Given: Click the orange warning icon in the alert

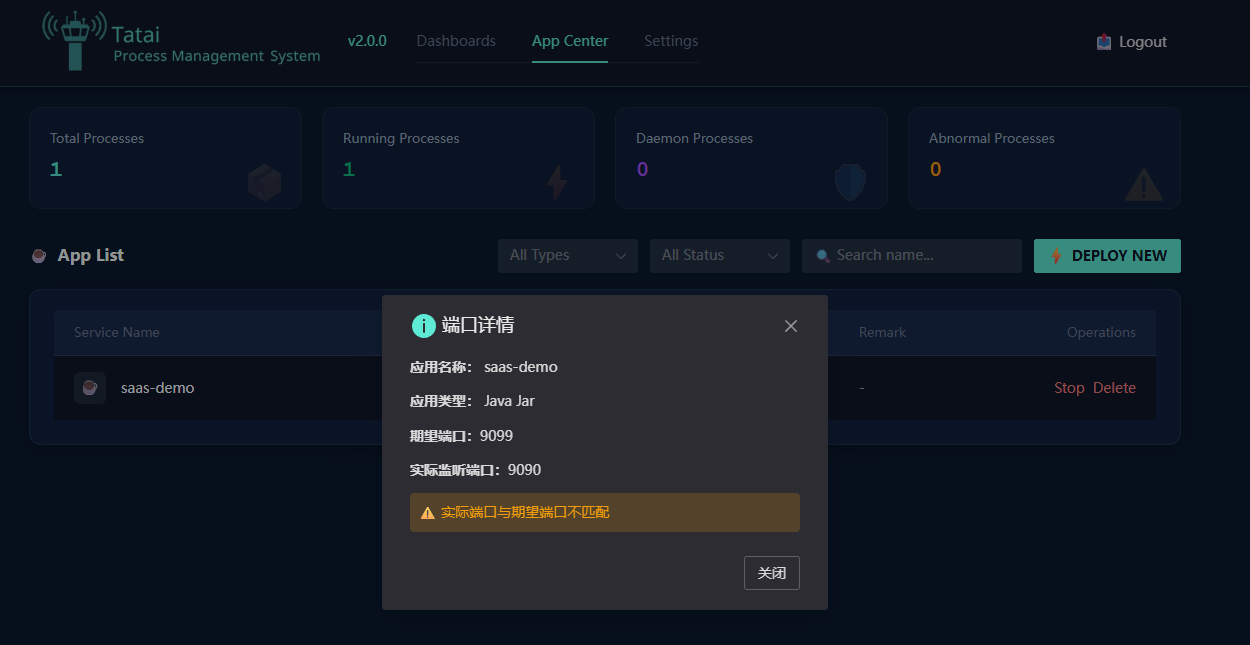Looking at the screenshot, I should coord(428,512).
